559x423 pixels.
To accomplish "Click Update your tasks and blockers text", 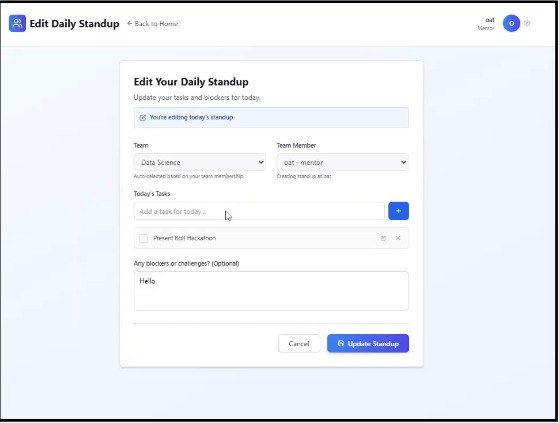I will pos(197,97).
